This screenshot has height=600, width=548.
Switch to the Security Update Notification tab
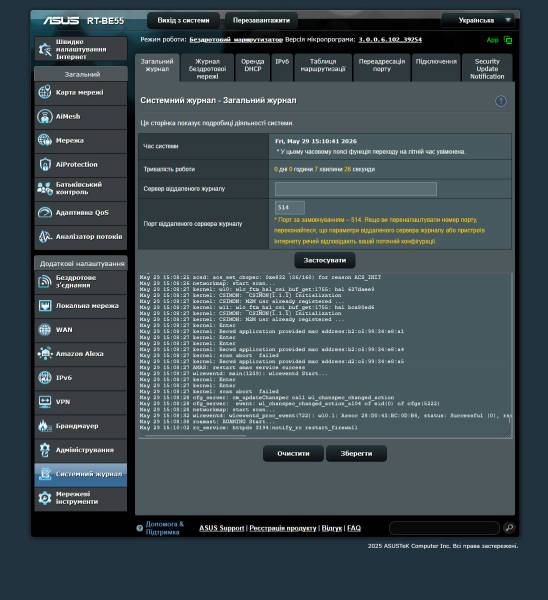click(x=487, y=68)
